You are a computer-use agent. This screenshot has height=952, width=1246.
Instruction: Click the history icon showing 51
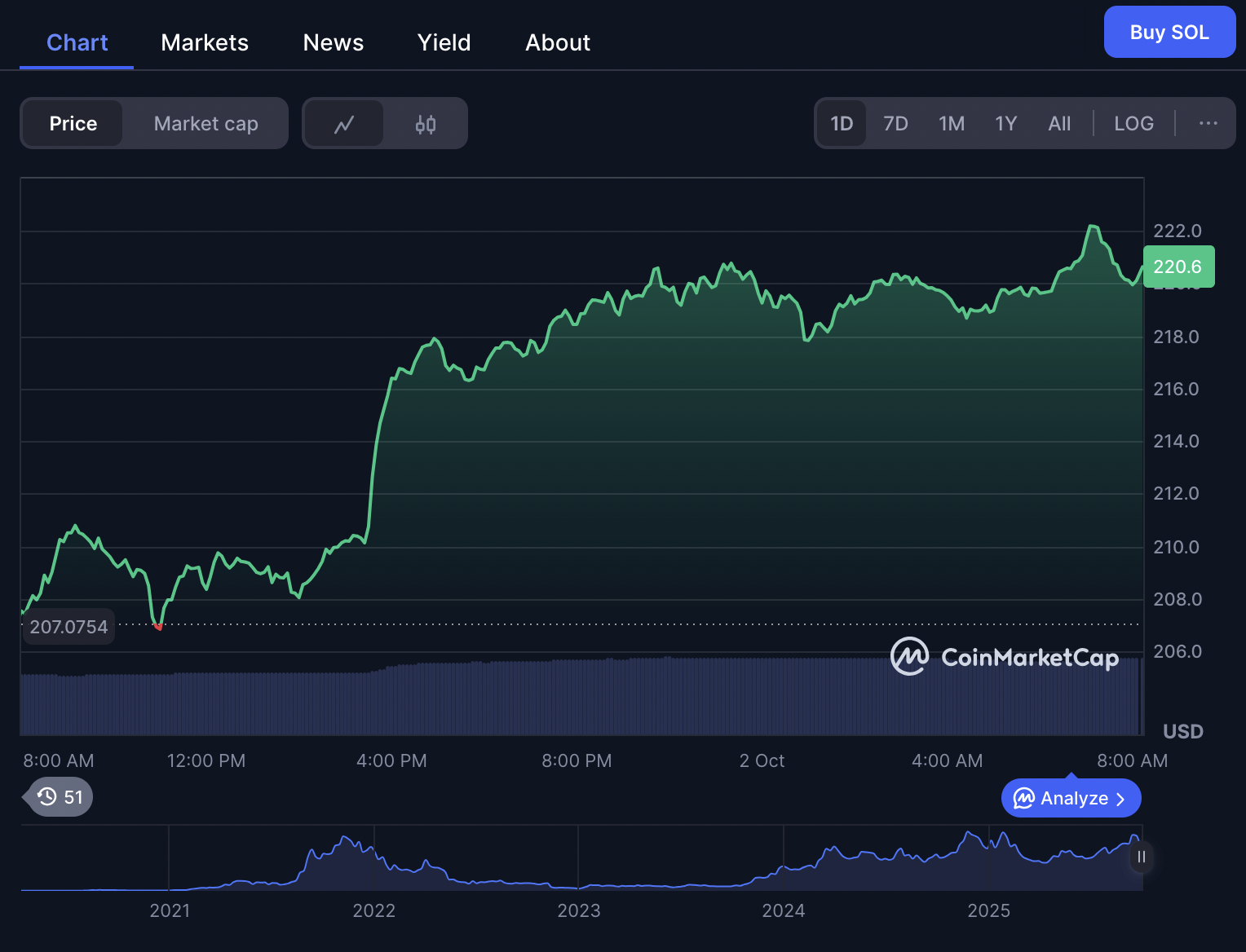coord(60,796)
